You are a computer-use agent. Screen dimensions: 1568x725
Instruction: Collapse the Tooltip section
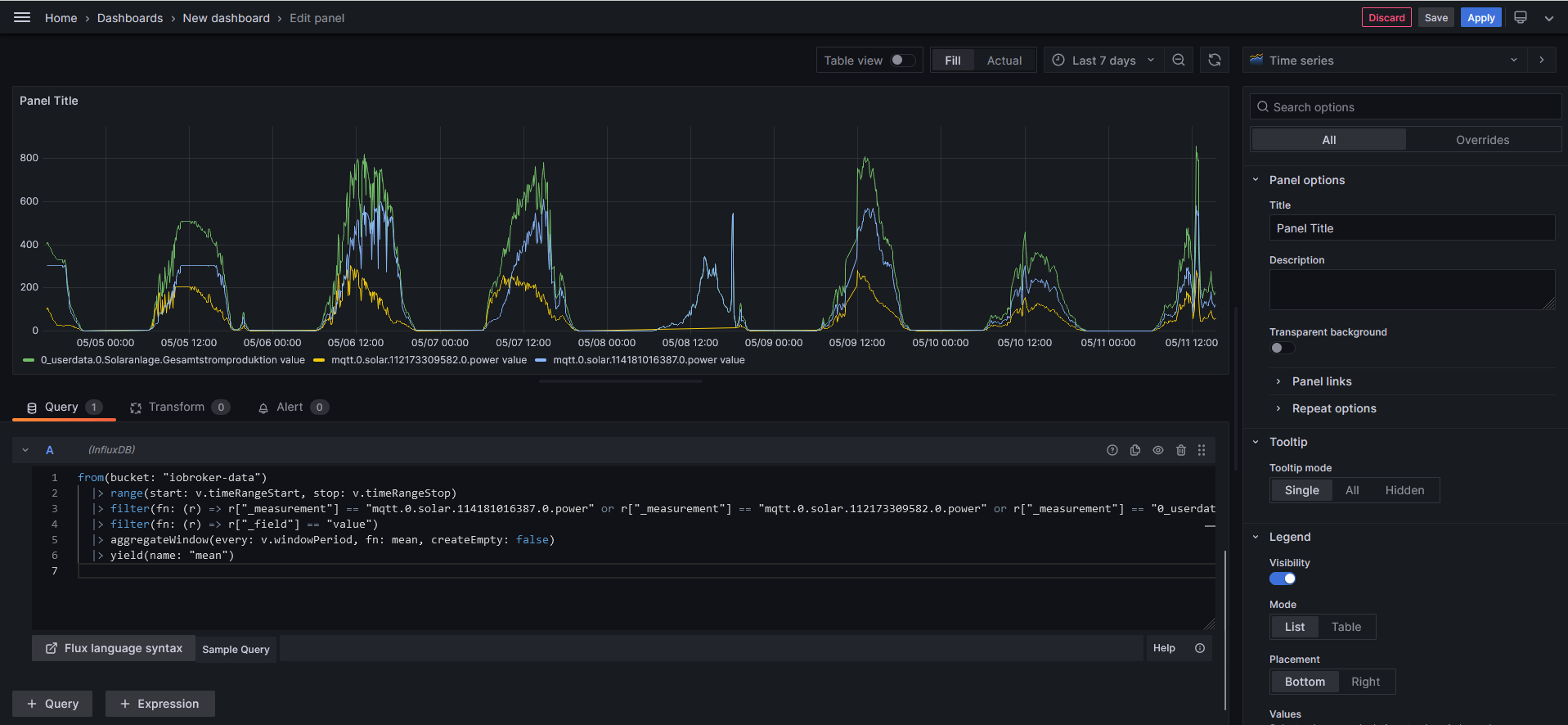(x=1256, y=442)
